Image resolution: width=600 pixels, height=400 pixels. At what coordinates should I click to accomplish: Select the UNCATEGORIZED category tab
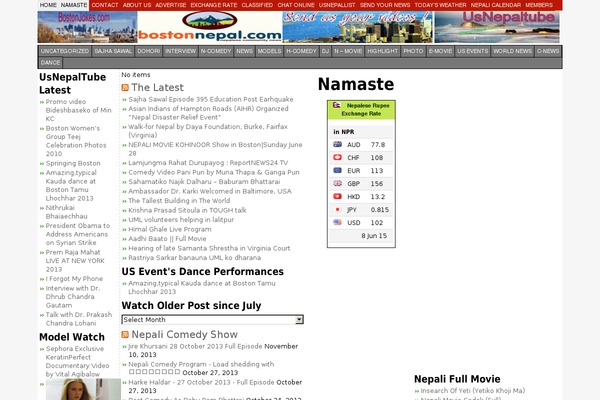(x=65, y=51)
